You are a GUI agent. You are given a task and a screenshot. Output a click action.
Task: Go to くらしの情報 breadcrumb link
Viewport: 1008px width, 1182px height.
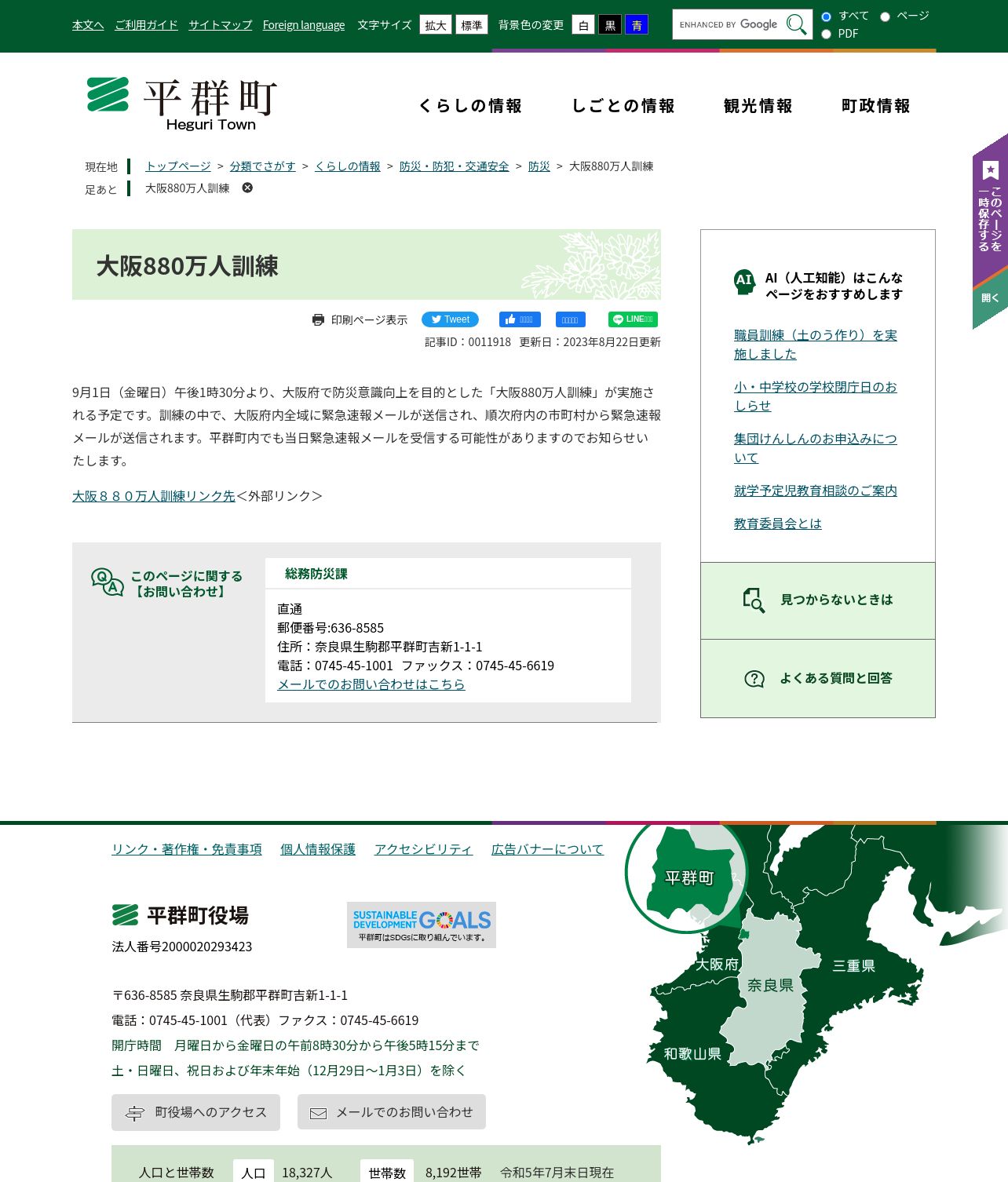tap(348, 166)
